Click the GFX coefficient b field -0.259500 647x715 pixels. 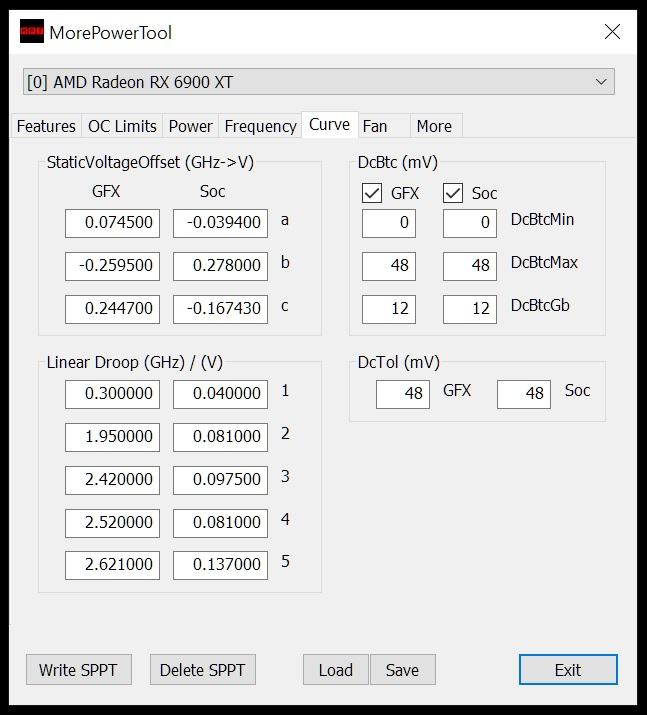click(x=112, y=266)
